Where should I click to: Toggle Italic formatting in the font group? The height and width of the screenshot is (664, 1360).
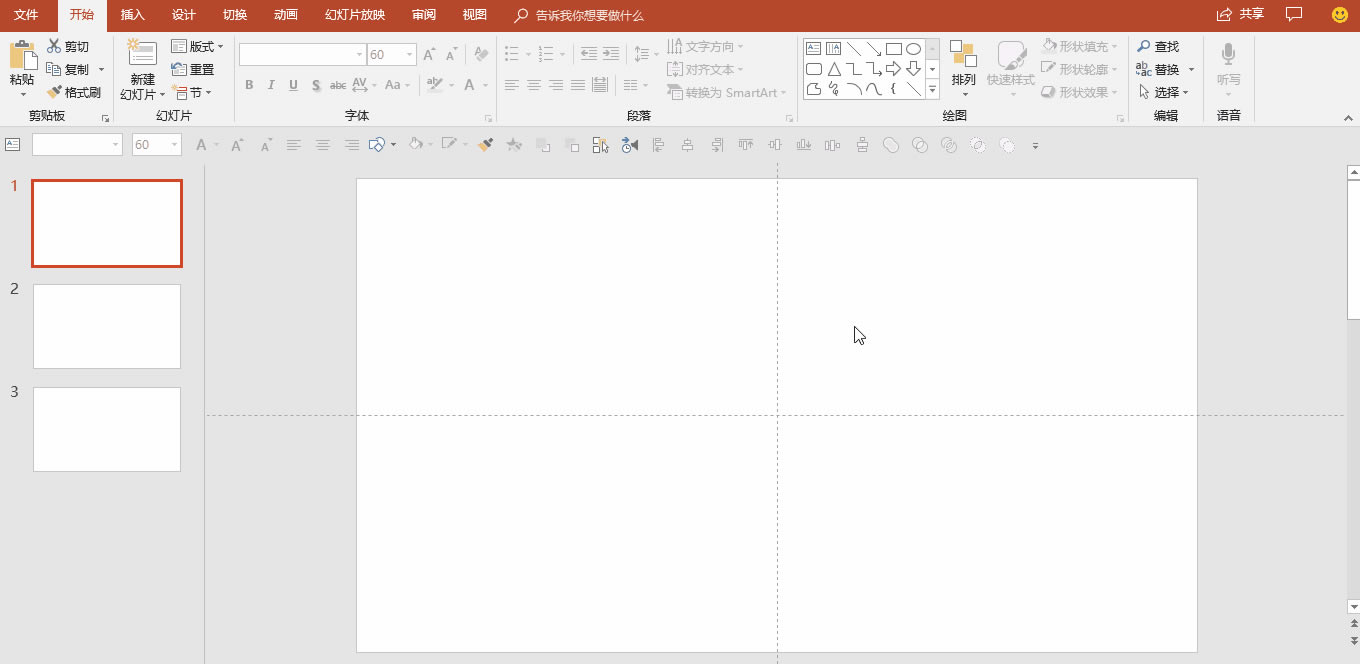271,85
